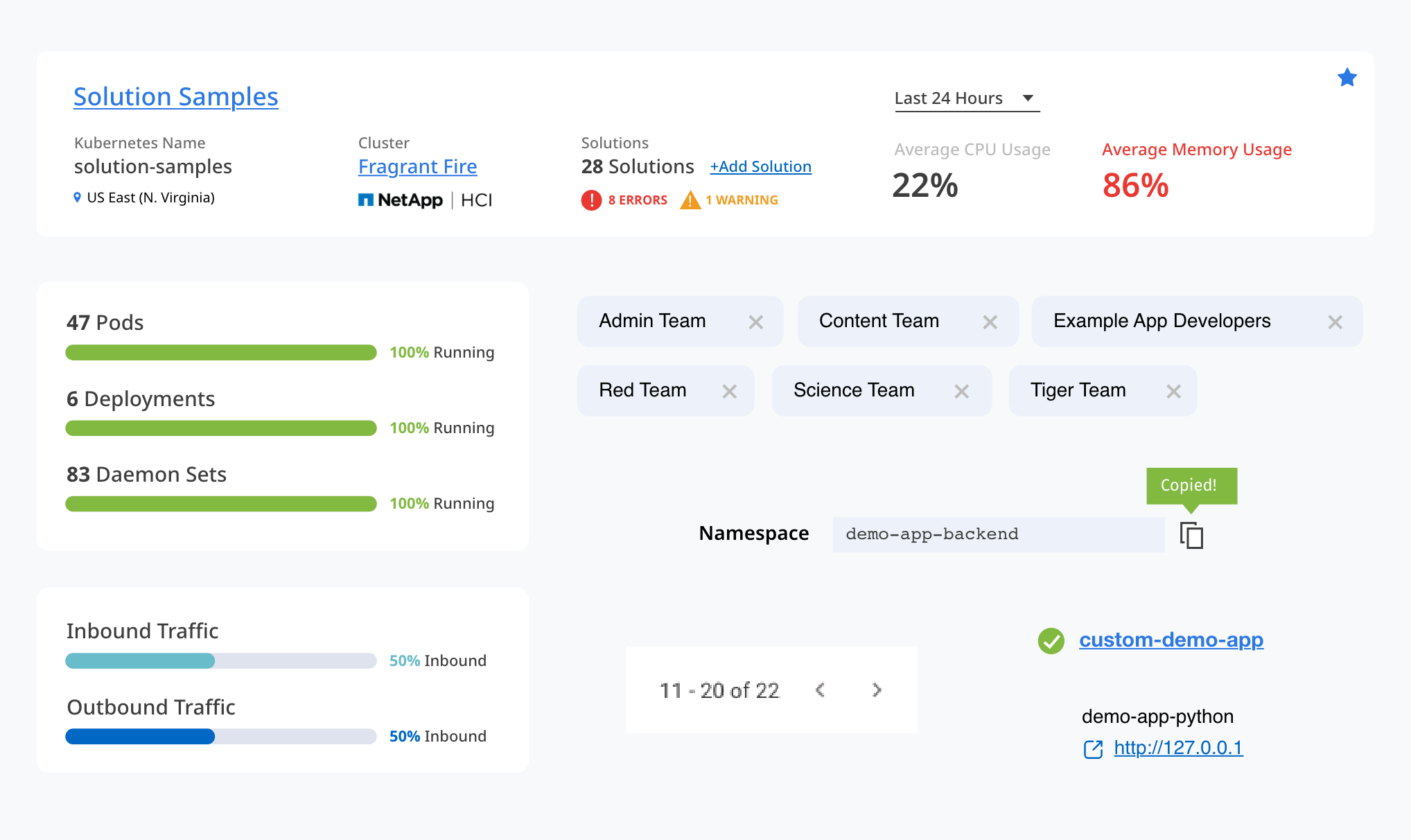Click the external link icon beside URL

1093,749
